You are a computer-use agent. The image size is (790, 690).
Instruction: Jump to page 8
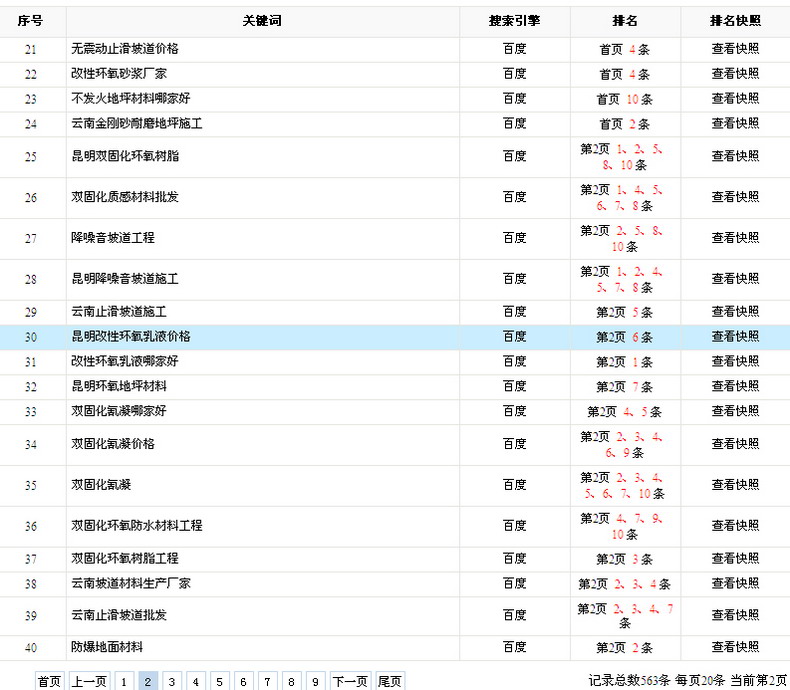pos(291,681)
